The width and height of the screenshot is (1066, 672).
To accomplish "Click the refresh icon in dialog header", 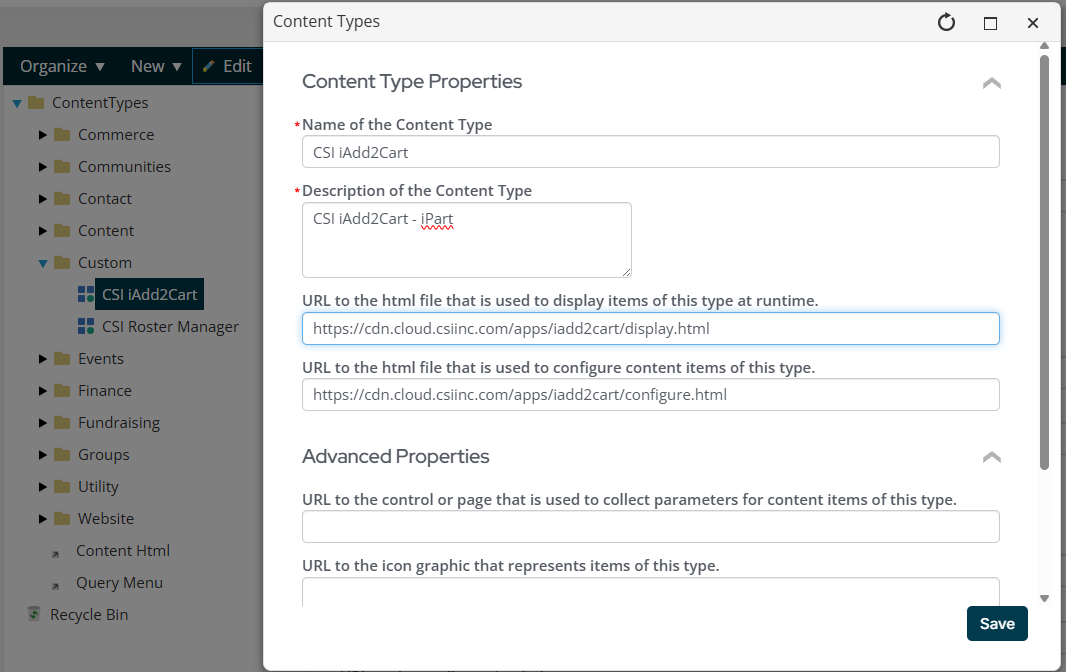I will point(946,22).
